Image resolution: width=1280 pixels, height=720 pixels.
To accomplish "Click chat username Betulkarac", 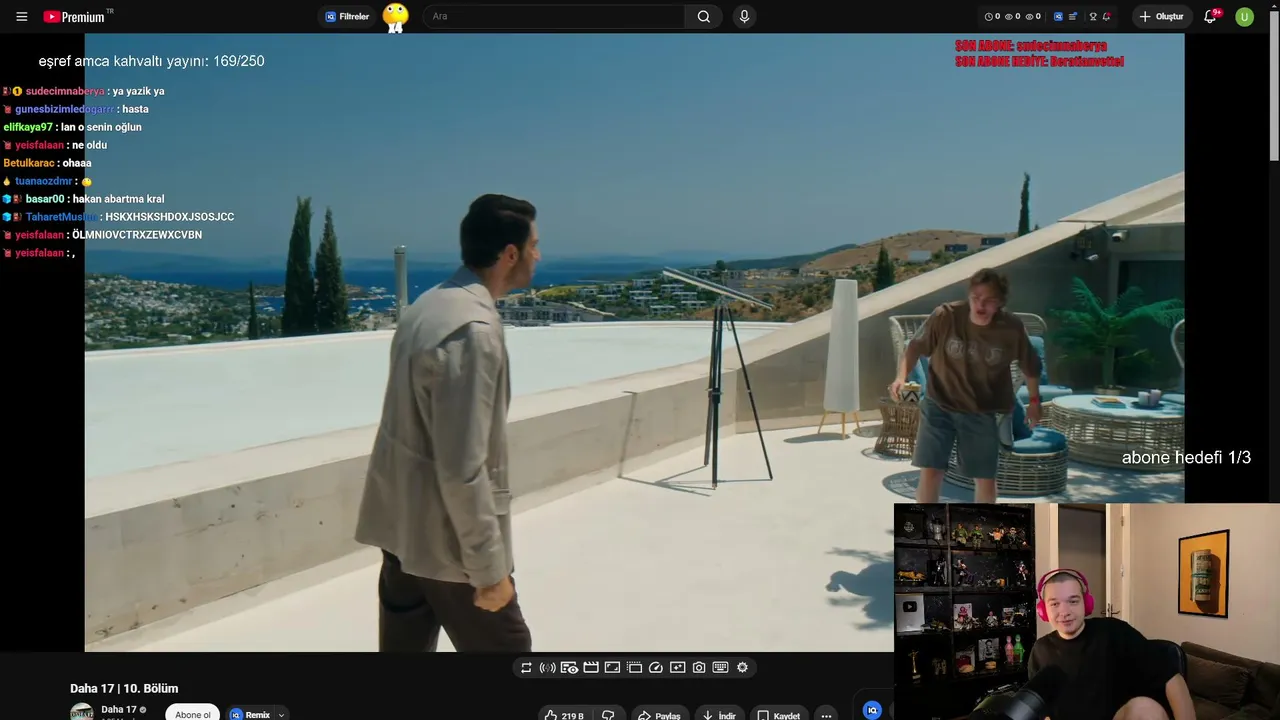I will pyautogui.click(x=29, y=163).
